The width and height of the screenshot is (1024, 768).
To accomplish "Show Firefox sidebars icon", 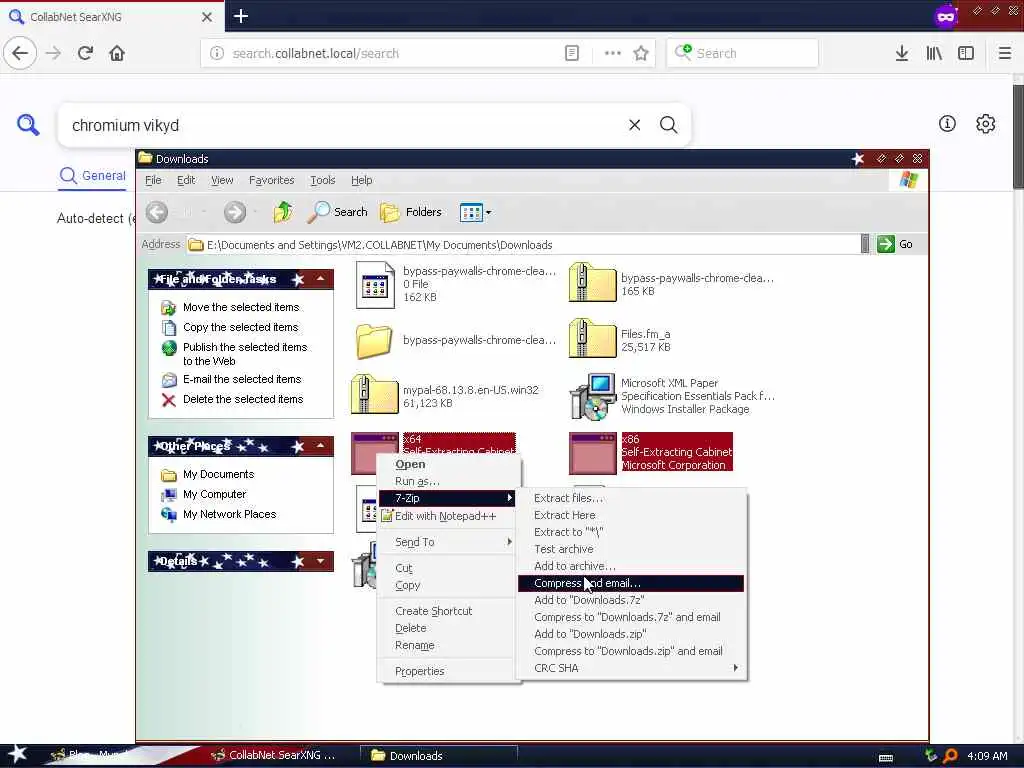I will pos(966,53).
